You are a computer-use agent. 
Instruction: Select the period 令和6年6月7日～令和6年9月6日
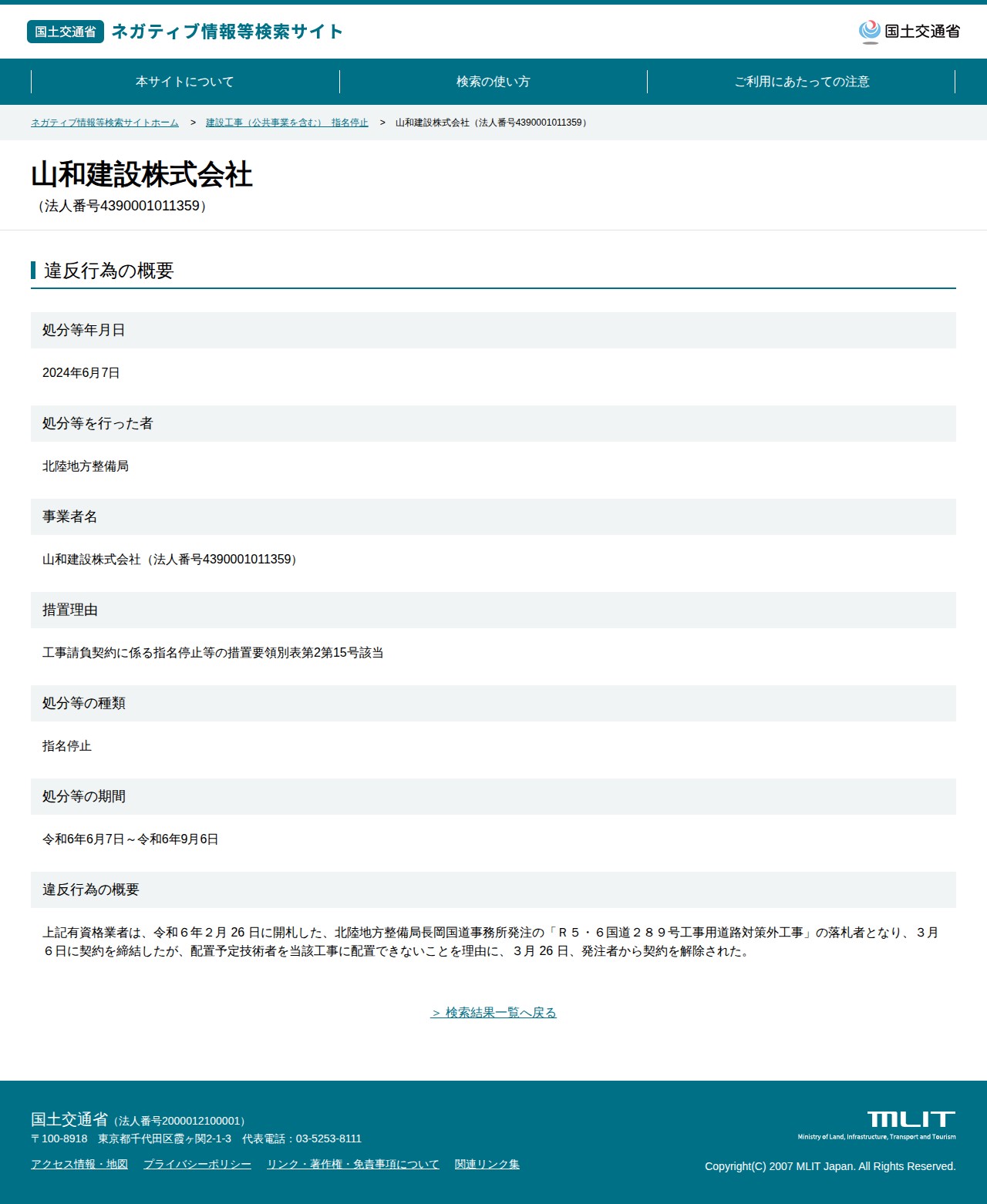point(130,839)
